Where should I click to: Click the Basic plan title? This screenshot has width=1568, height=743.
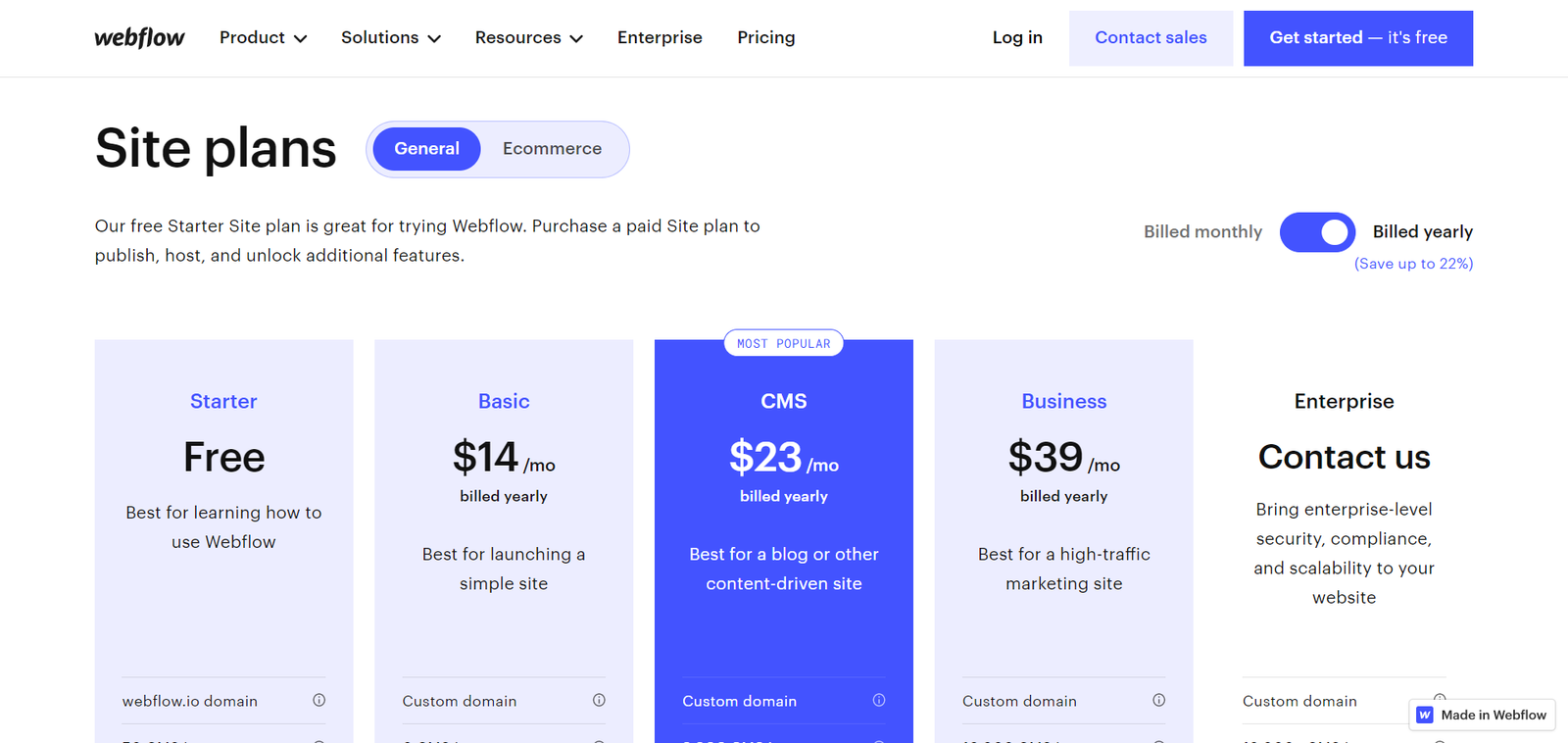(x=504, y=401)
